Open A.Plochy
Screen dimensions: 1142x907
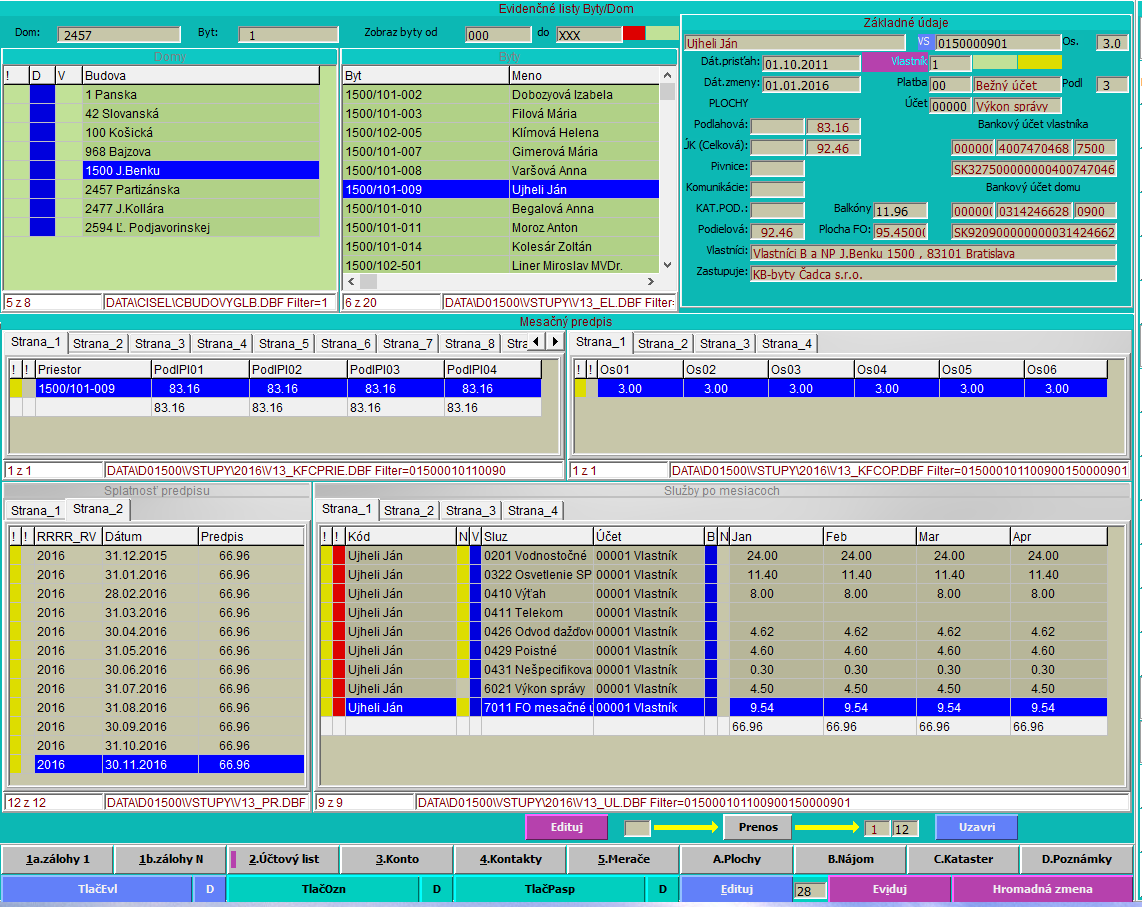coord(736,859)
